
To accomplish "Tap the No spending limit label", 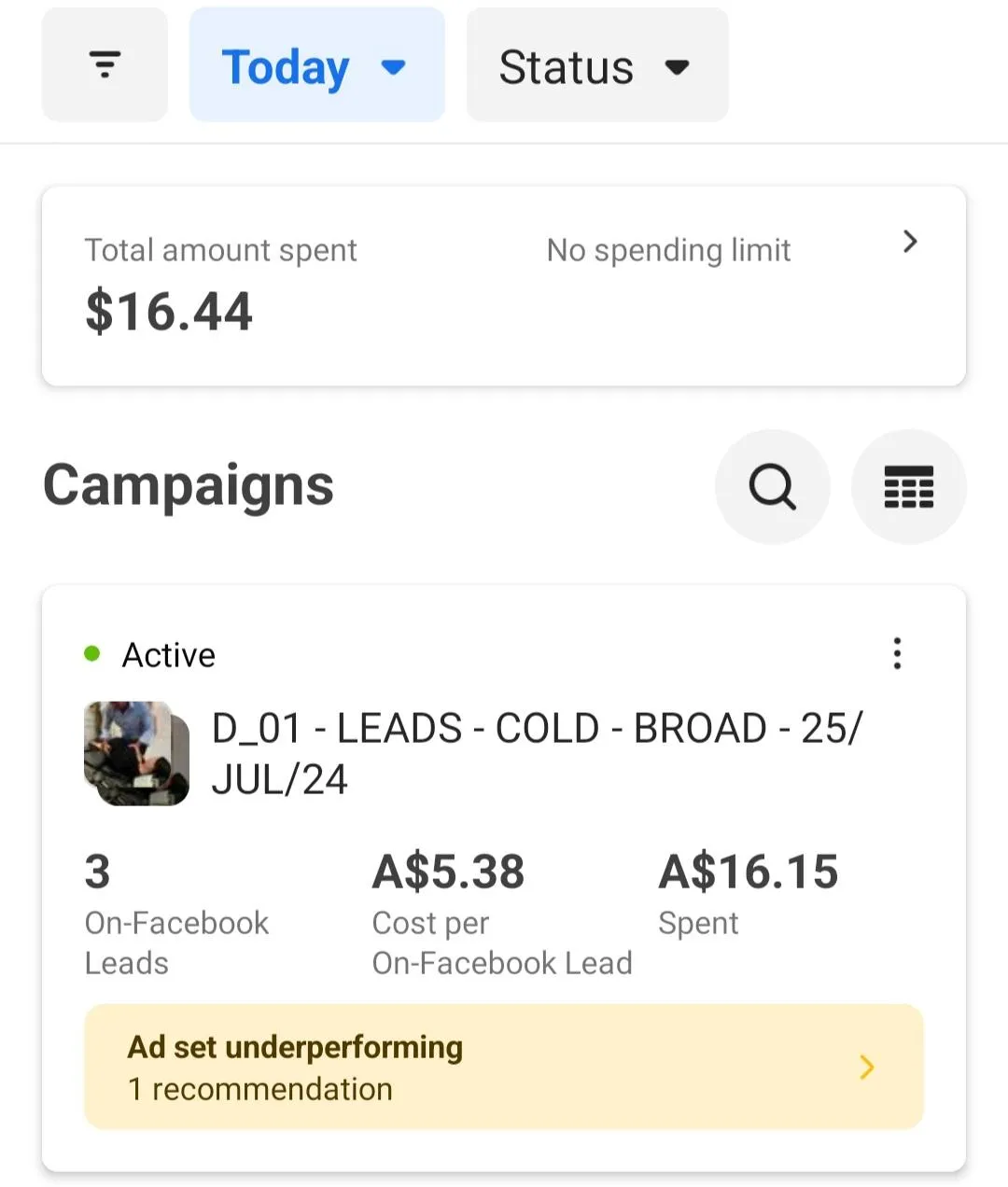I will pyautogui.click(x=668, y=250).
